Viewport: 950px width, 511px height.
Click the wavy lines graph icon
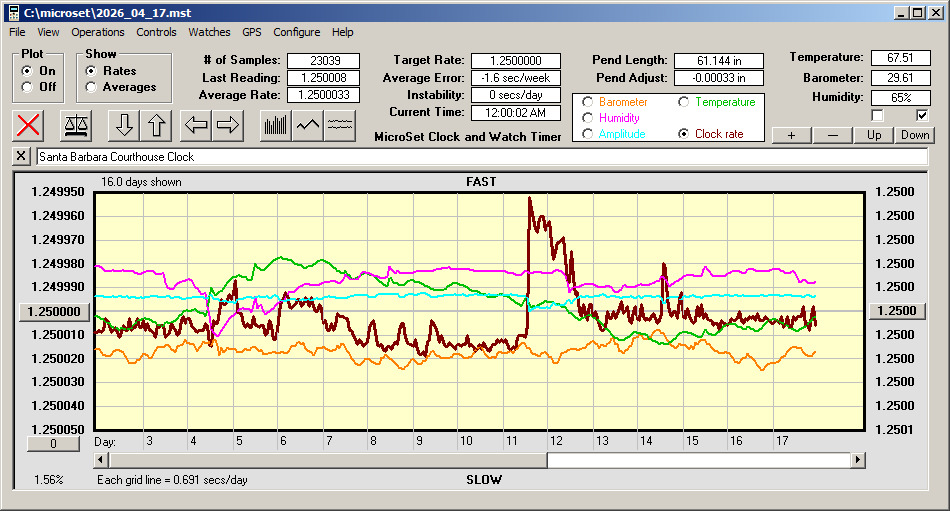[x=340, y=125]
